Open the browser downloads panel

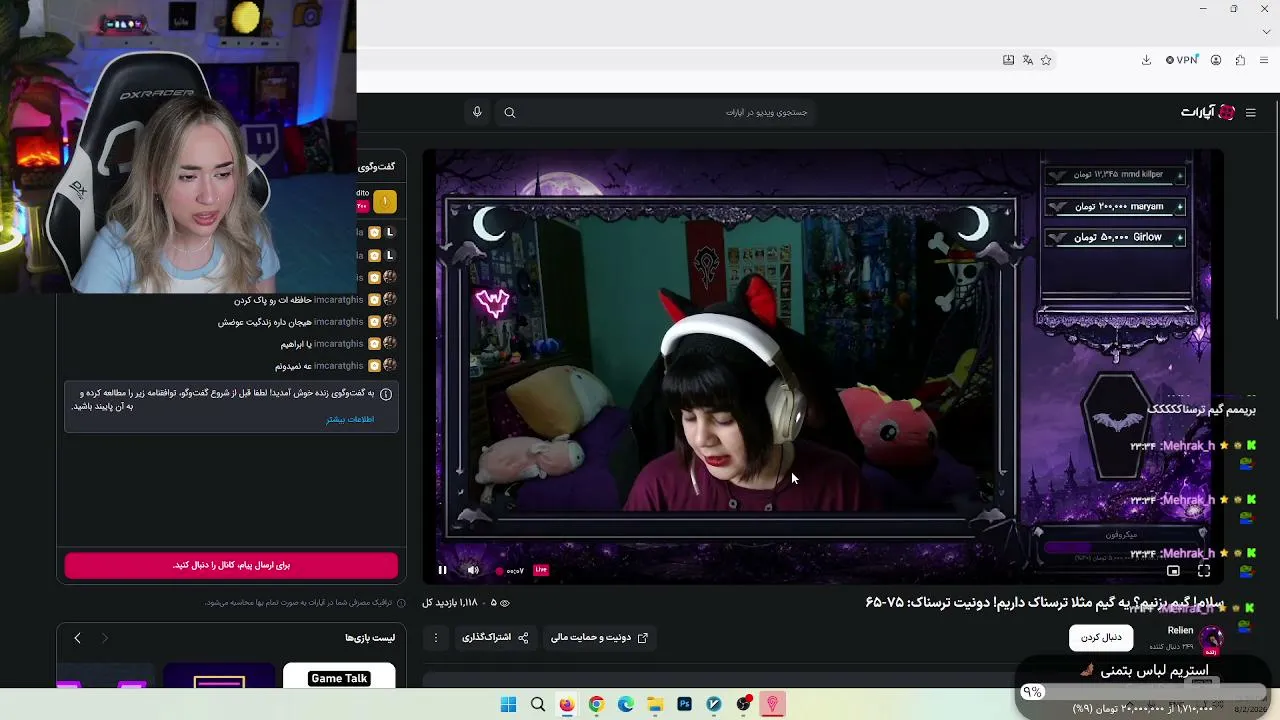pos(1146,60)
